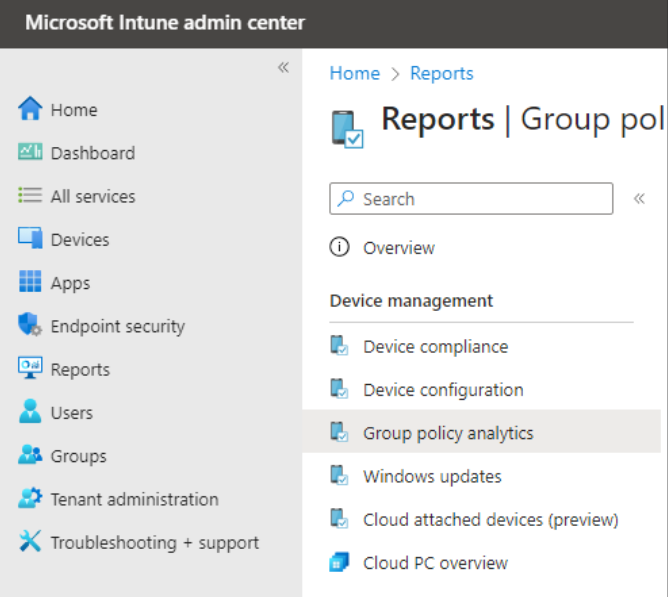668x597 pixels.
Task: Click the Device compliance phone icon
Action: (x=339, y=346)
